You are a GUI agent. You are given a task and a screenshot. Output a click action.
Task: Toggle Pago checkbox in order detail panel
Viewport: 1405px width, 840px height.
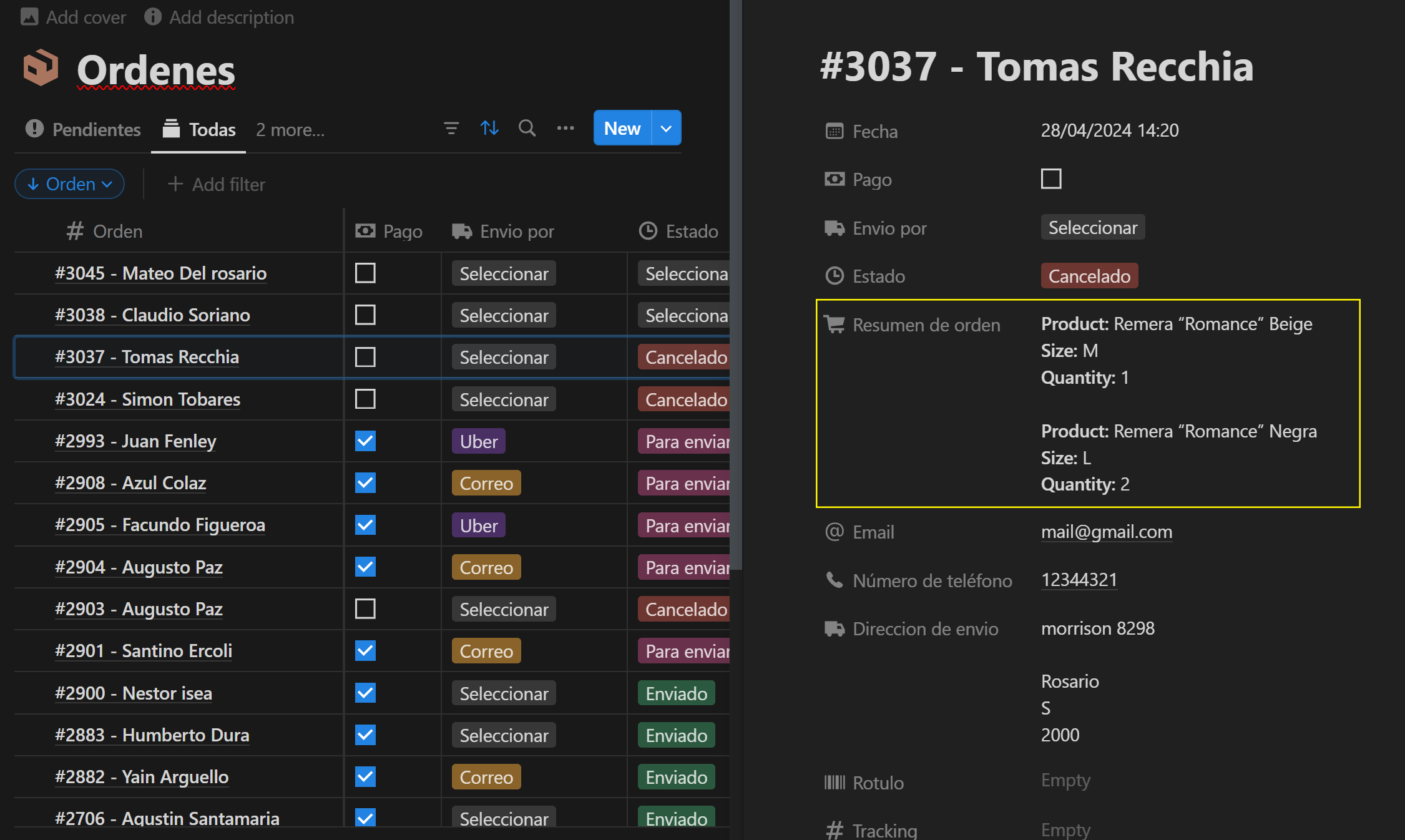pos(1051,179)
